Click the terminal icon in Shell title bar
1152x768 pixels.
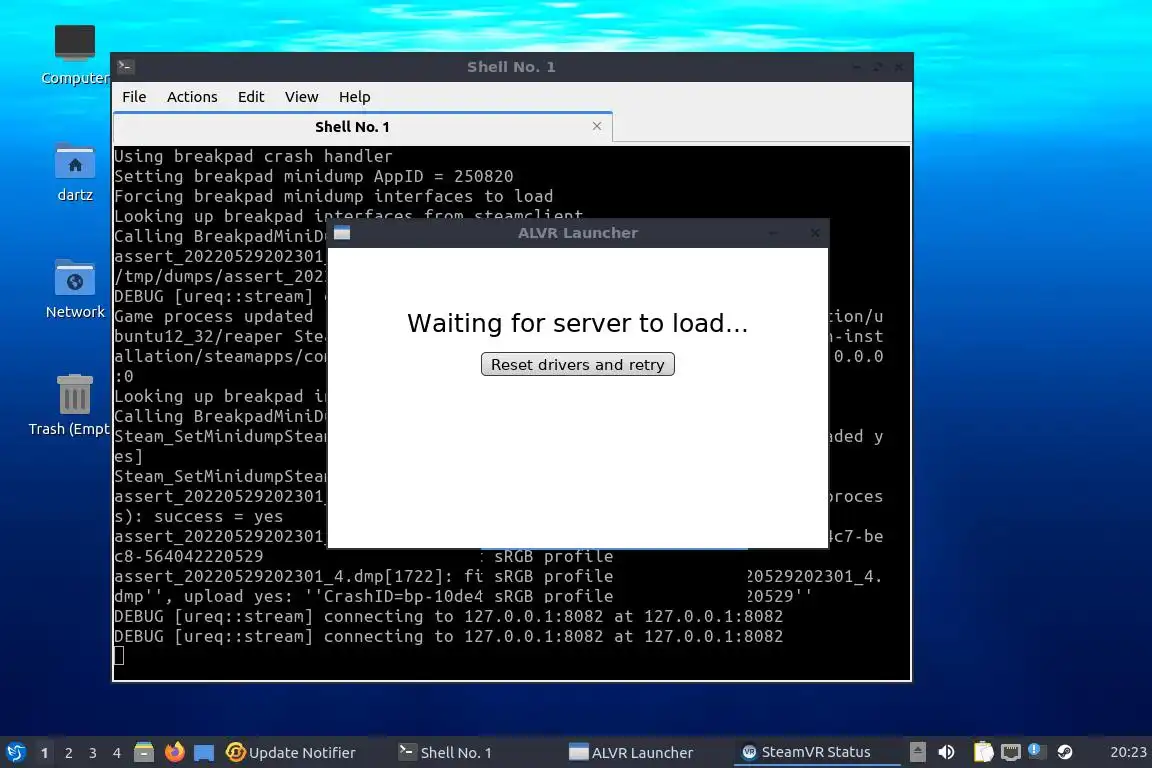coord(125,66)
